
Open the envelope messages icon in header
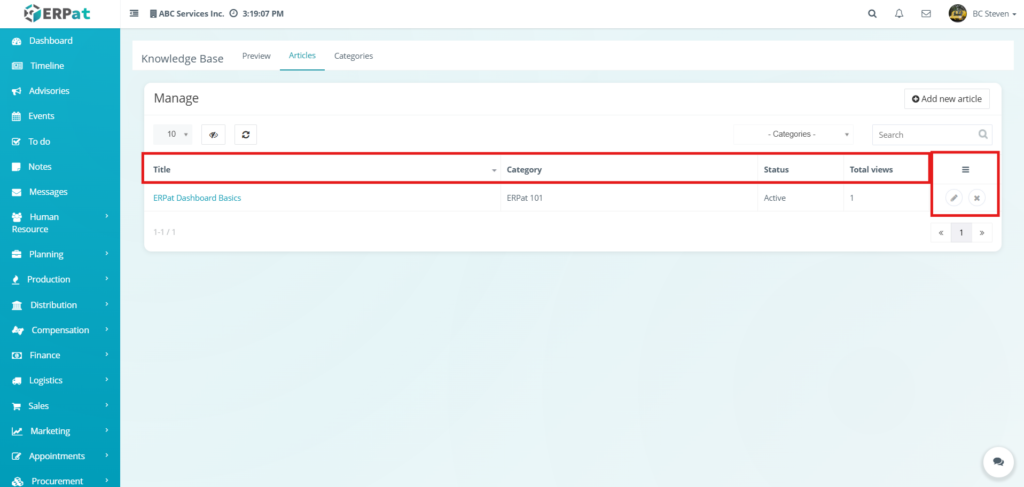click(926, 14)
